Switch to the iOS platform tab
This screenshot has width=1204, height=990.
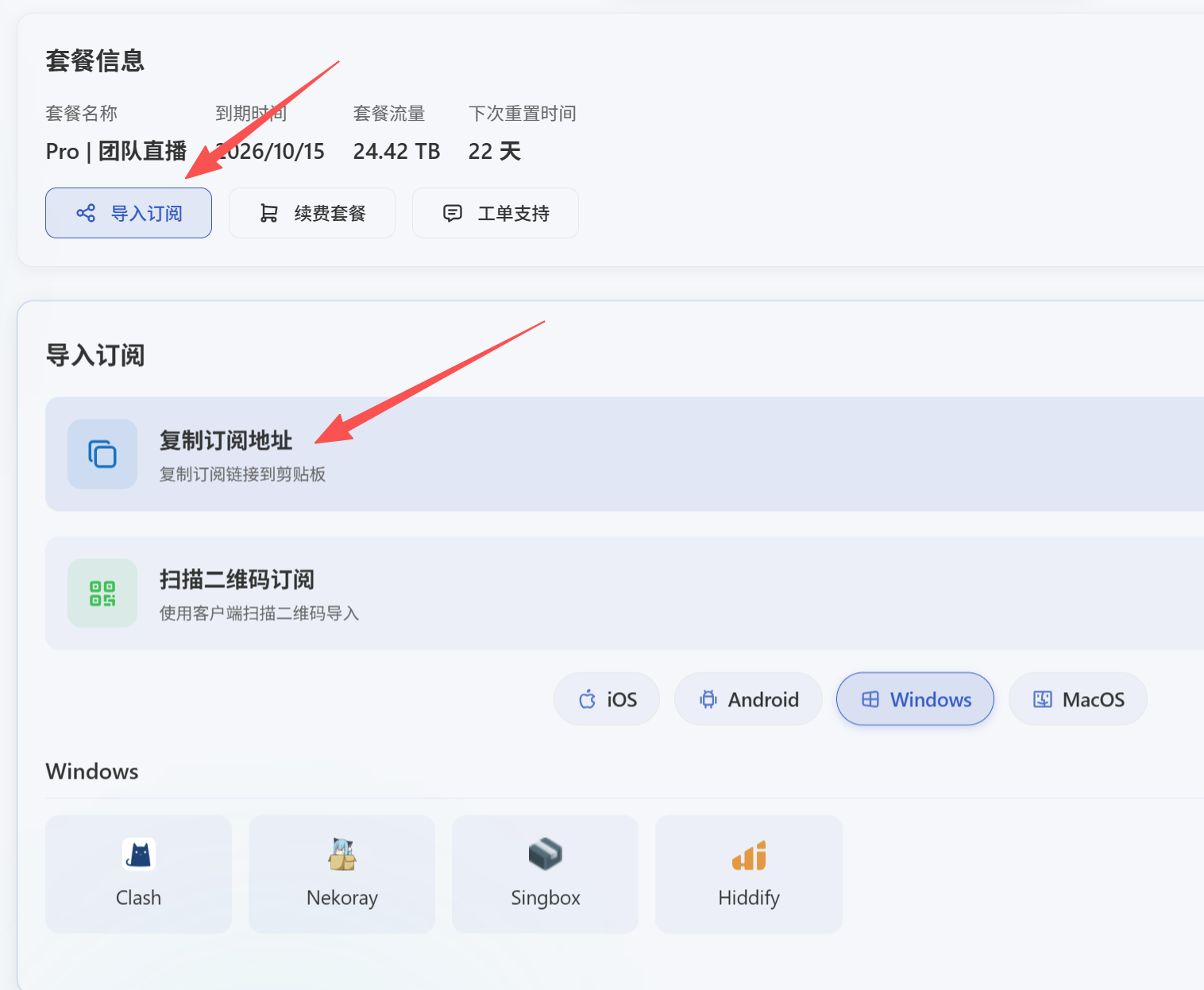coord(607,699)
